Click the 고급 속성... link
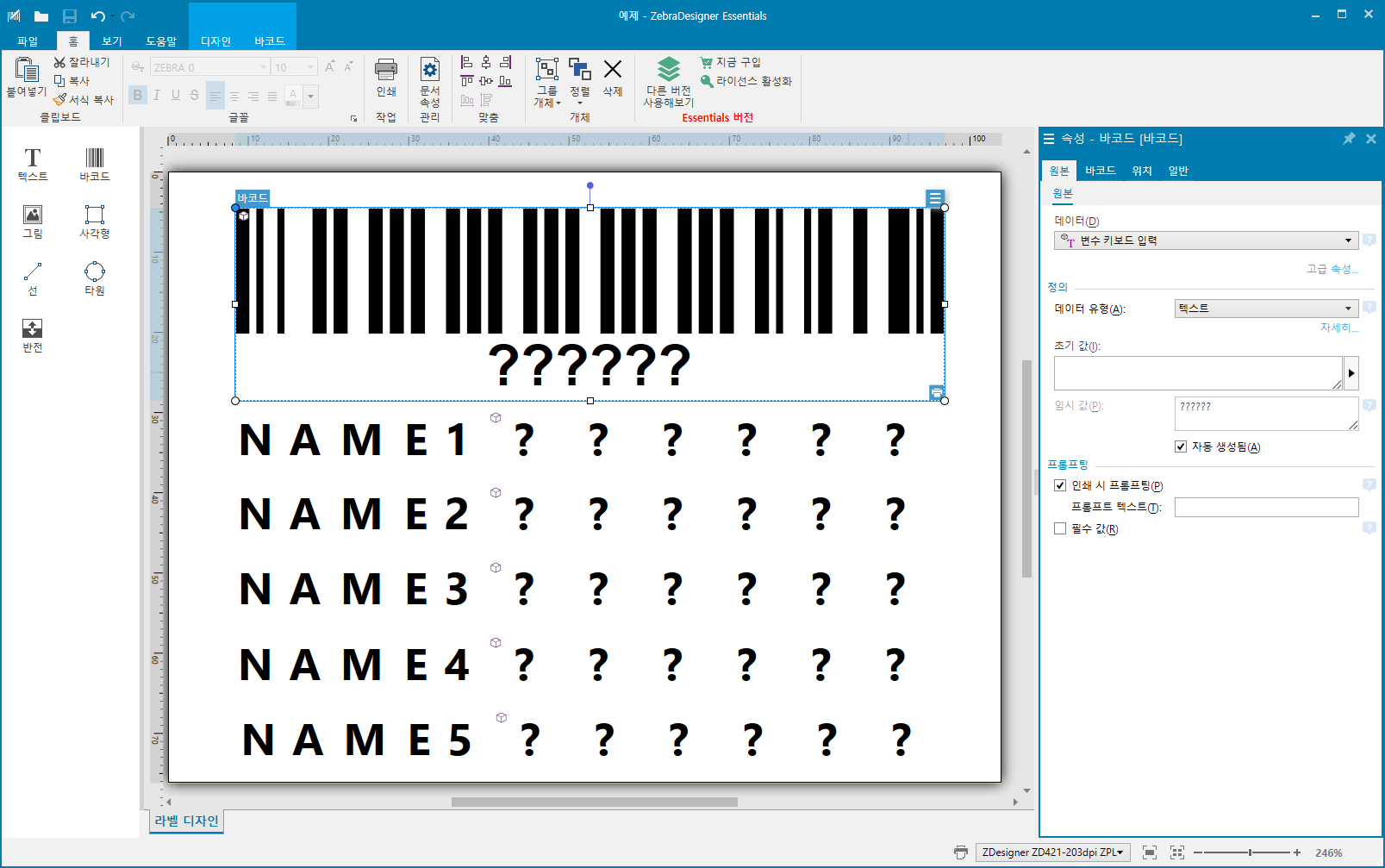Viewport: 1385px width, 868px height. 1332,269
